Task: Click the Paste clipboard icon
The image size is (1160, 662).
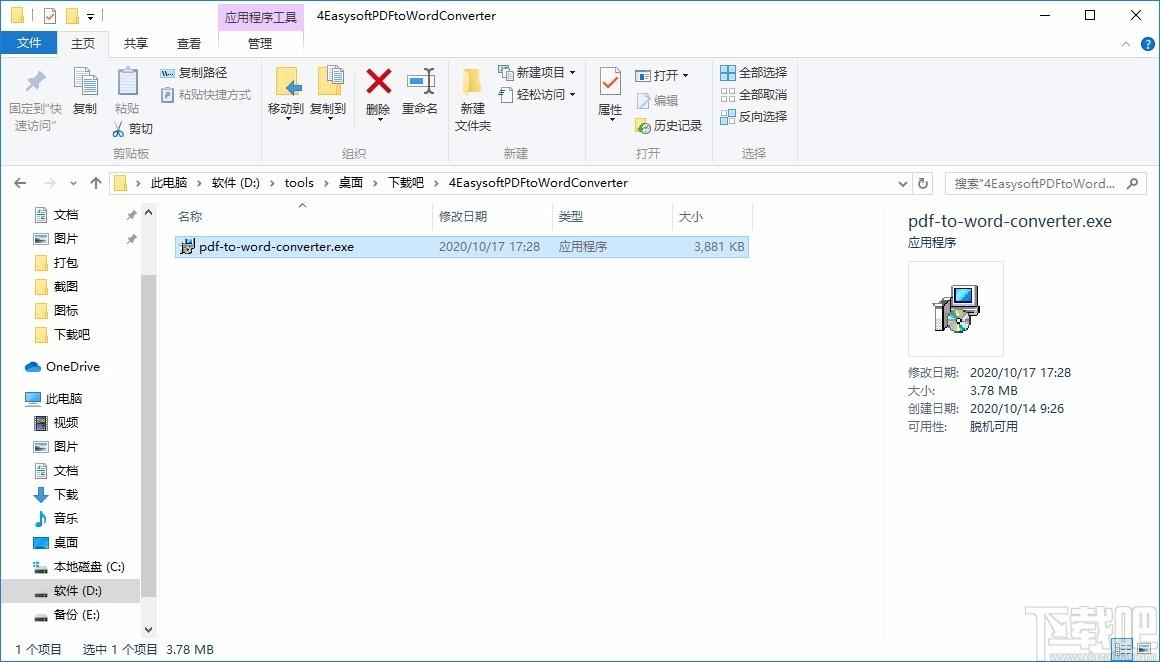Action: tap(127, 82)
